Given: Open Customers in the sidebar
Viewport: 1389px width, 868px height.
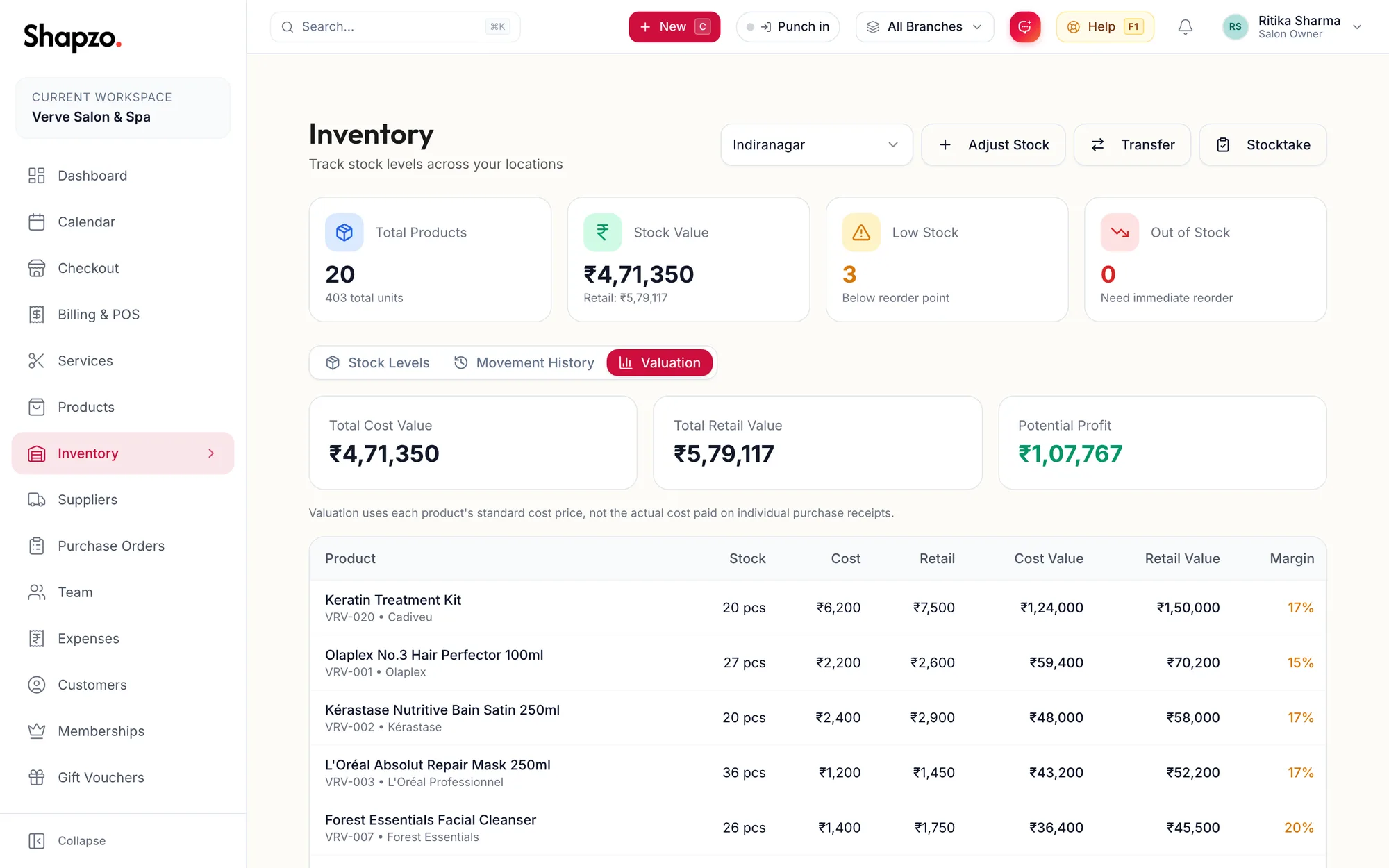Looking at the screenshot, I should click(123, 685).
